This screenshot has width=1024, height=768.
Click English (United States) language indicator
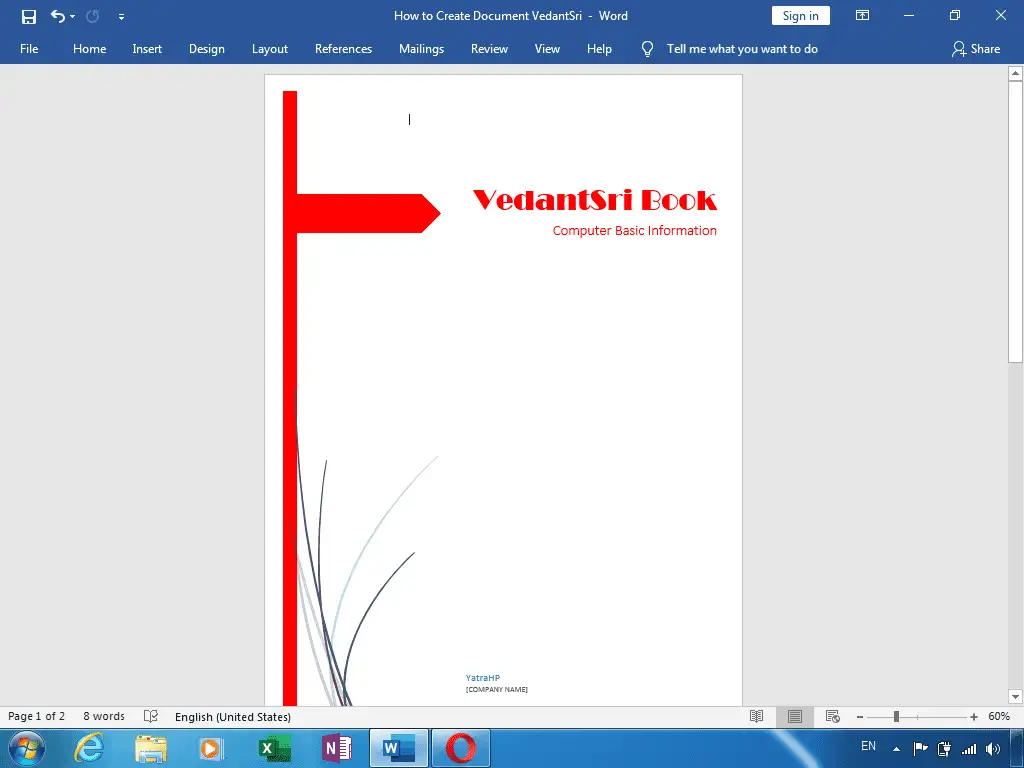[x=232, y=717]
